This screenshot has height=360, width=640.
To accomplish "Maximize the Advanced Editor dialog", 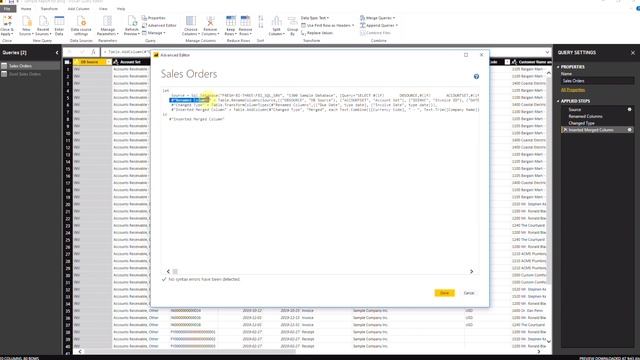I will pyautogui.click(x=466, y=55).
